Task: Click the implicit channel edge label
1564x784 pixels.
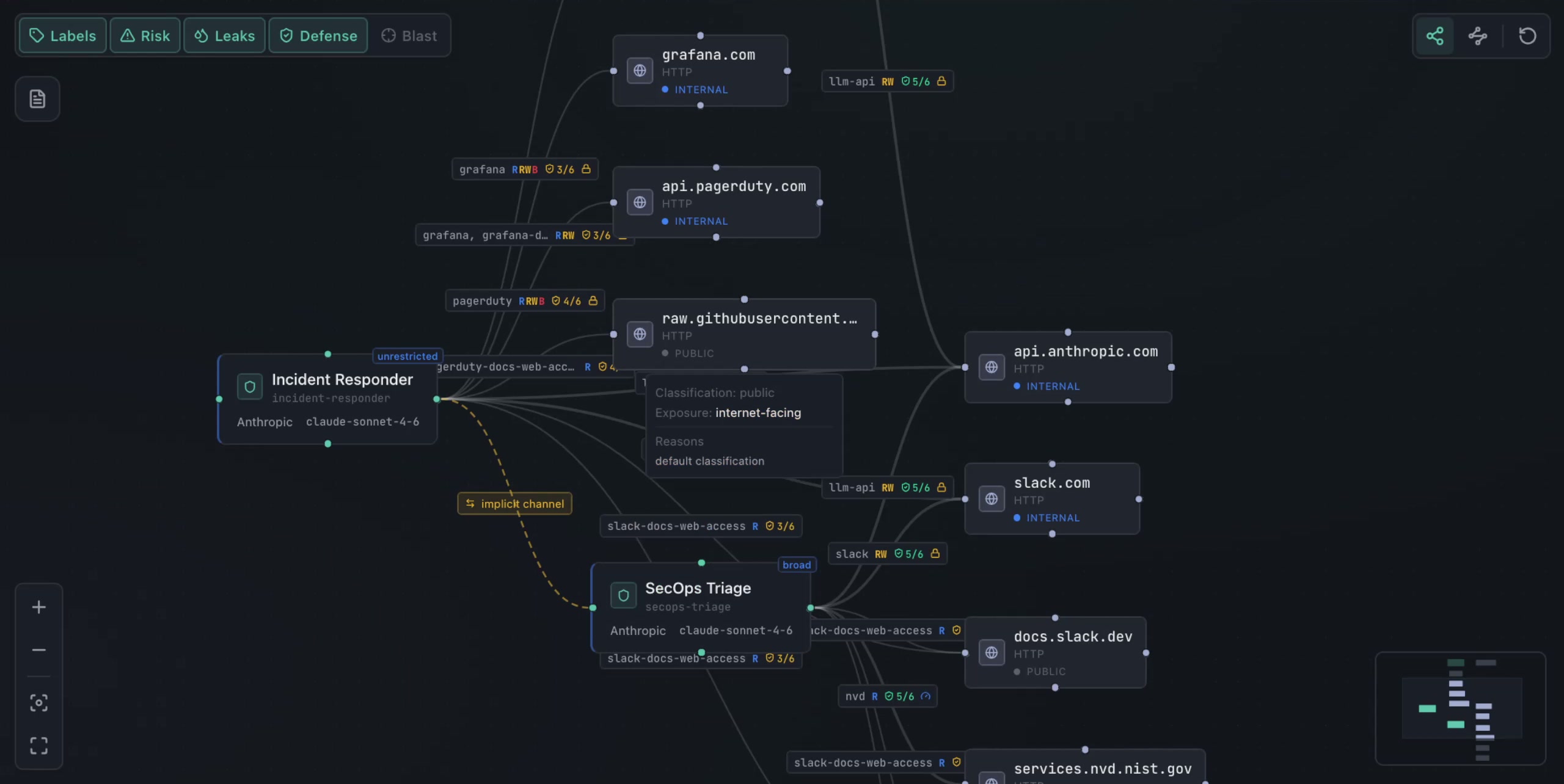Action: click(x=515, y=503)
